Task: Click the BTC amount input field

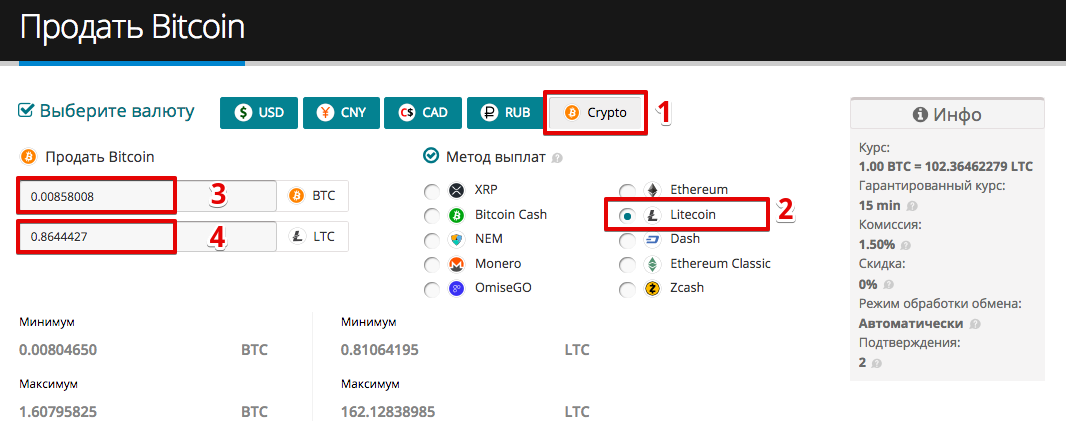Action: (148, 196)
